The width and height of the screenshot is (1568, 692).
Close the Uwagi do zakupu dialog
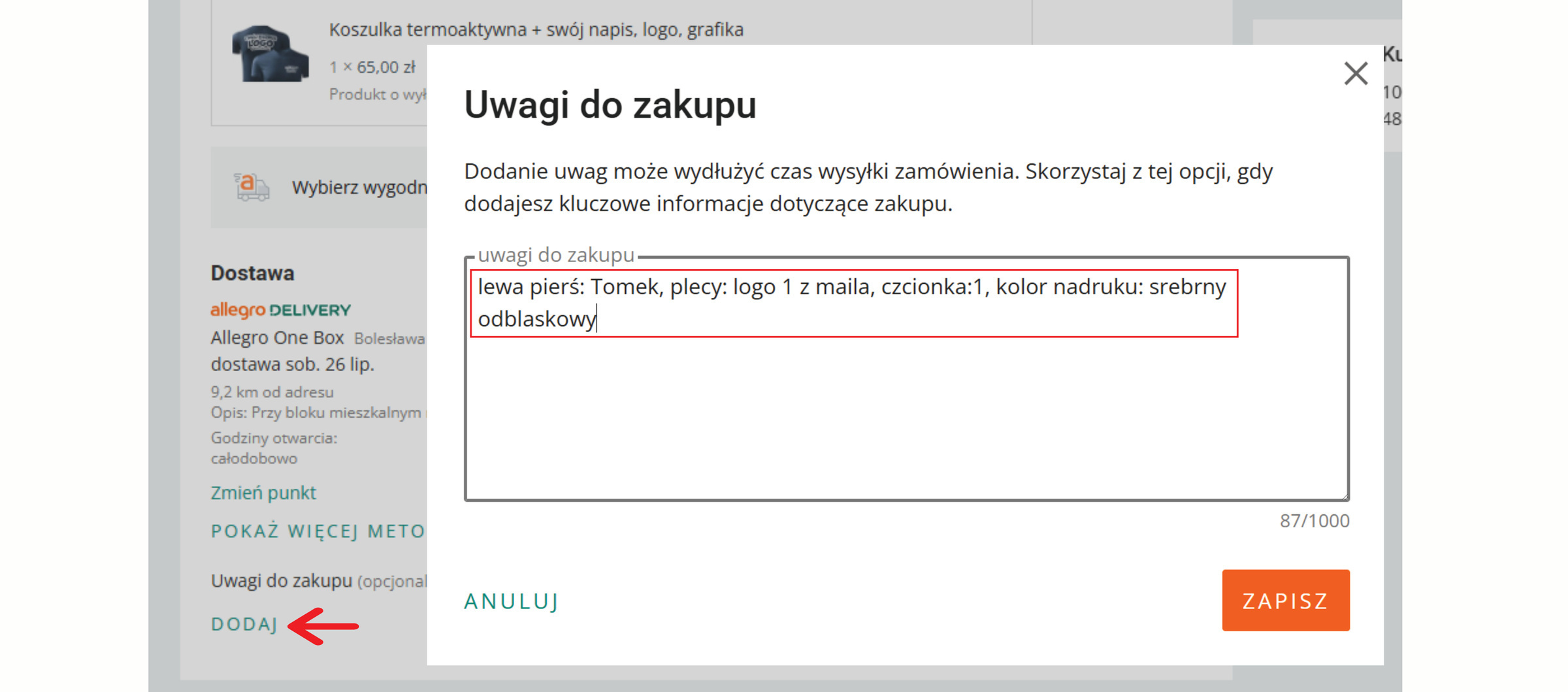tap(1356, 73)
